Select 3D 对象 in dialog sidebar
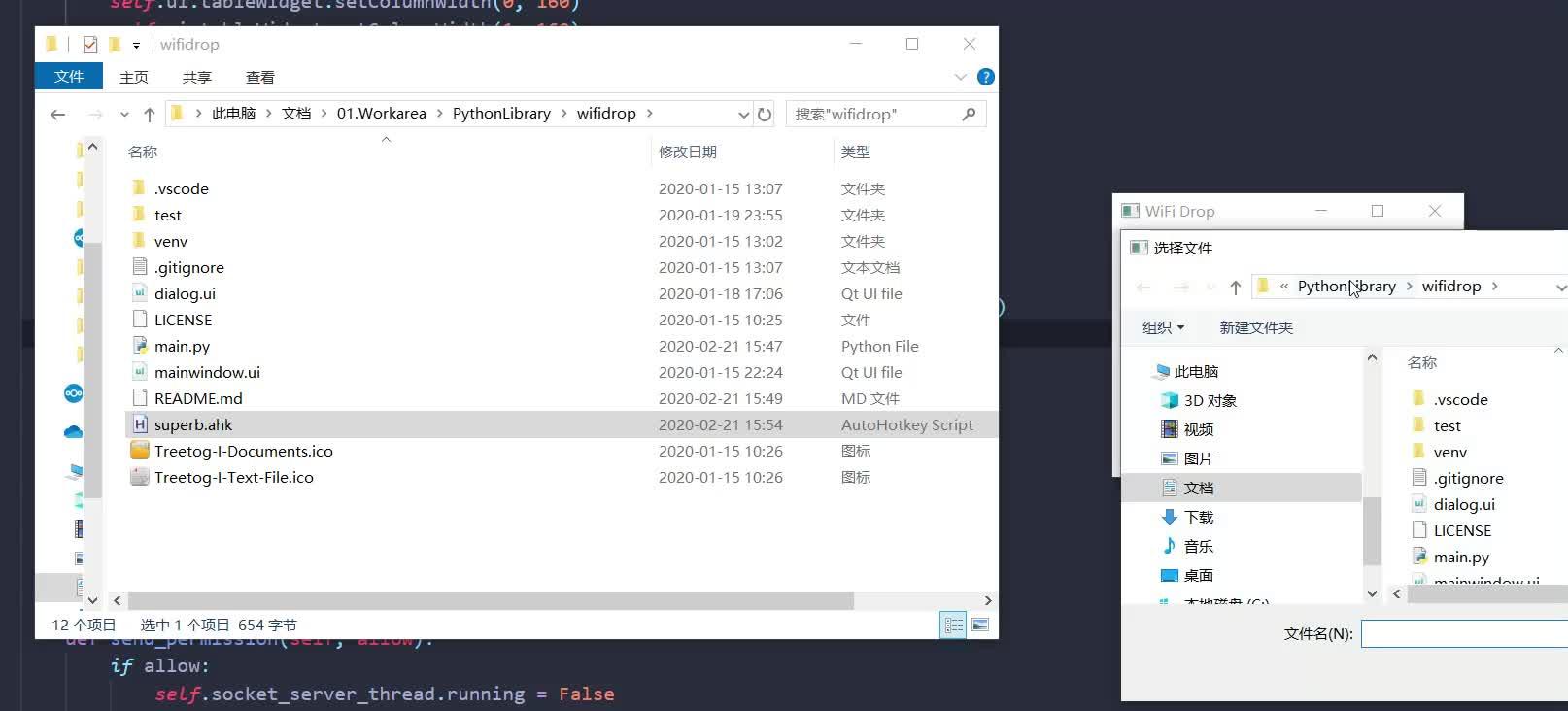 pos(1210,400)
